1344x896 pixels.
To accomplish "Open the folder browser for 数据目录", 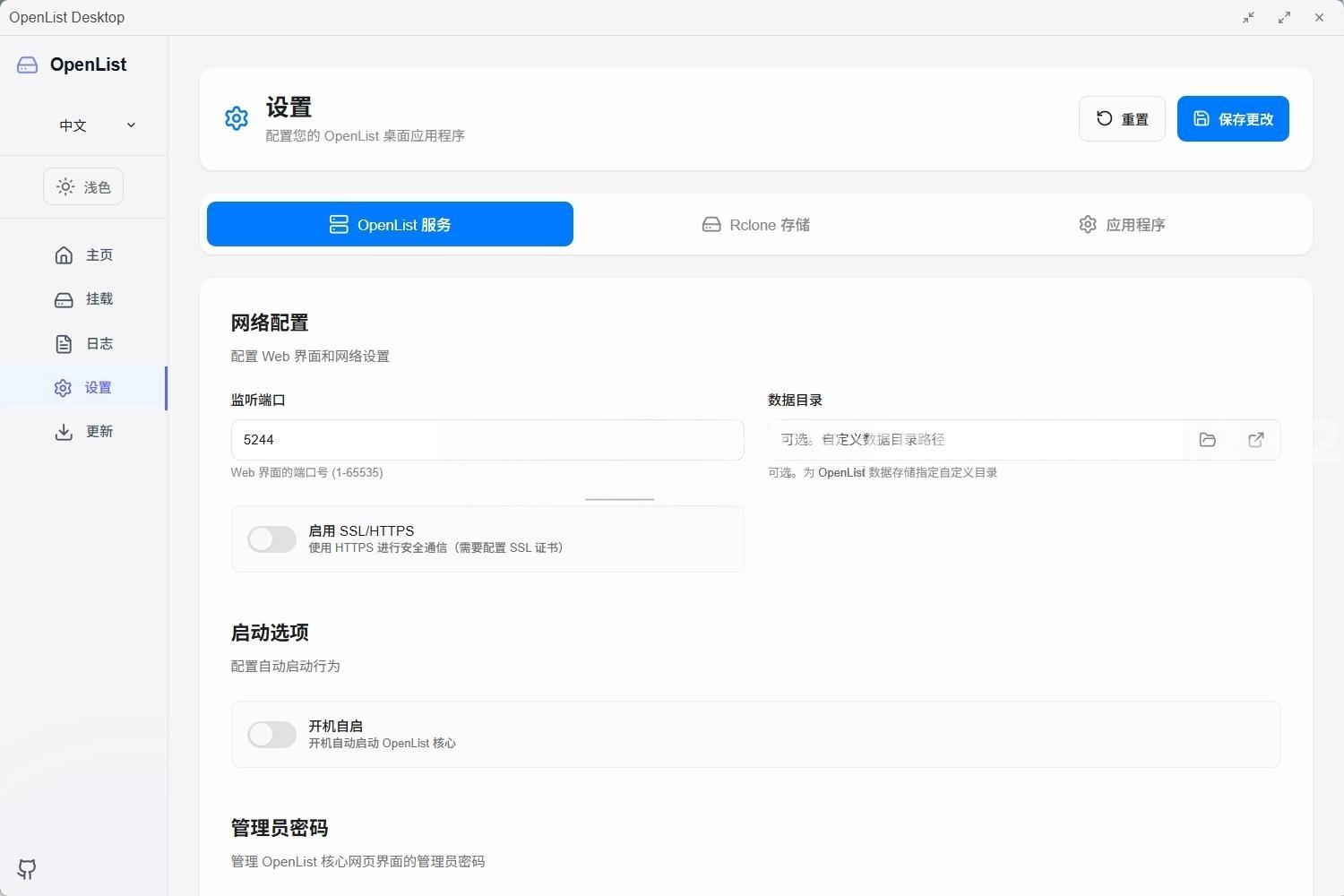I will 1207,439.
